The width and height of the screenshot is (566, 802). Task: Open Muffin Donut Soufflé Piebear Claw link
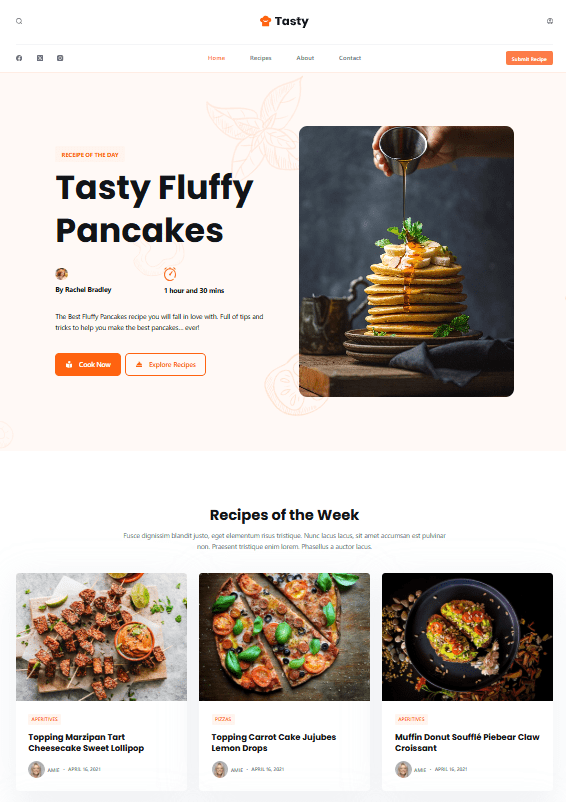pos(467,743)
